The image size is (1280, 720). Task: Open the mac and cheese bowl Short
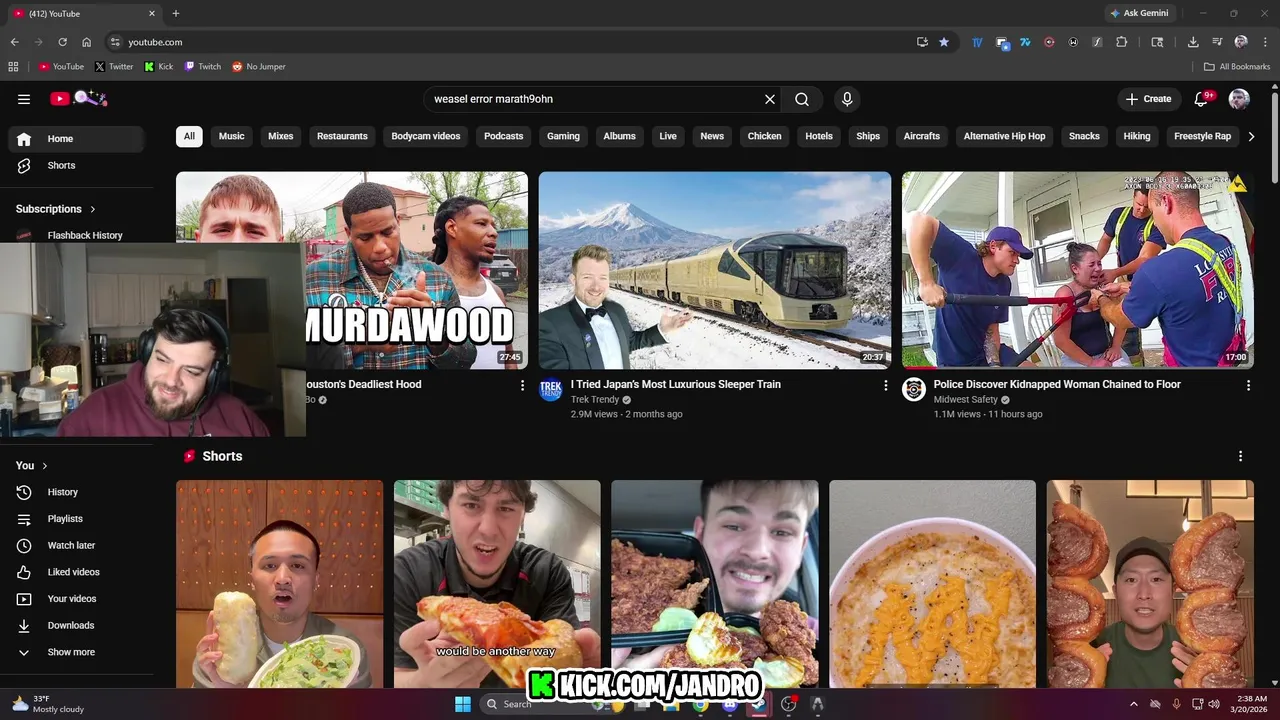[x=932, y=584]
